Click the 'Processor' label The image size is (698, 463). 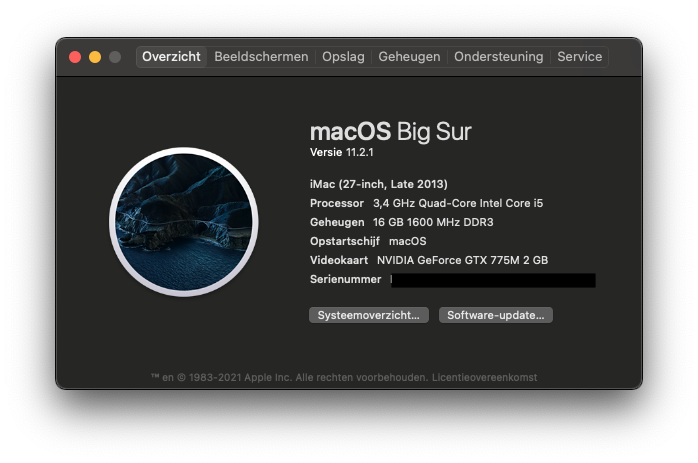click(337, 203)
